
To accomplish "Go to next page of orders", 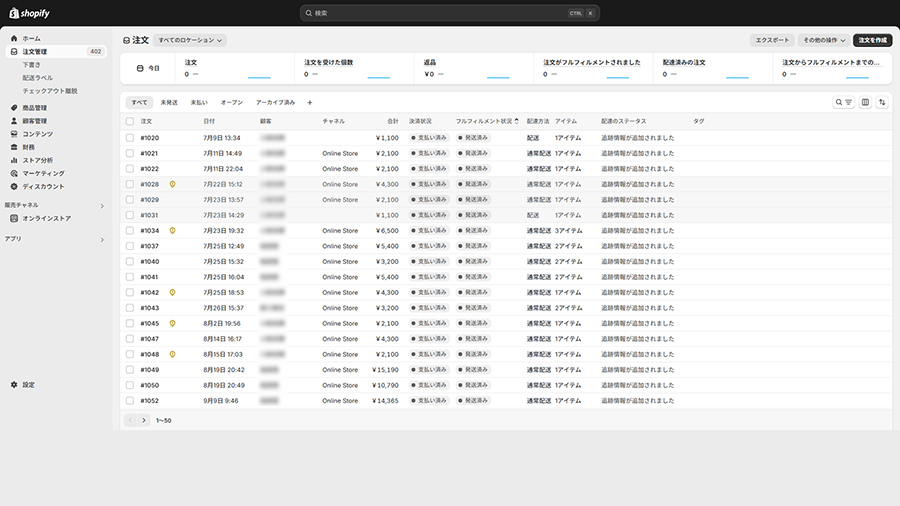I will [144, 421].
